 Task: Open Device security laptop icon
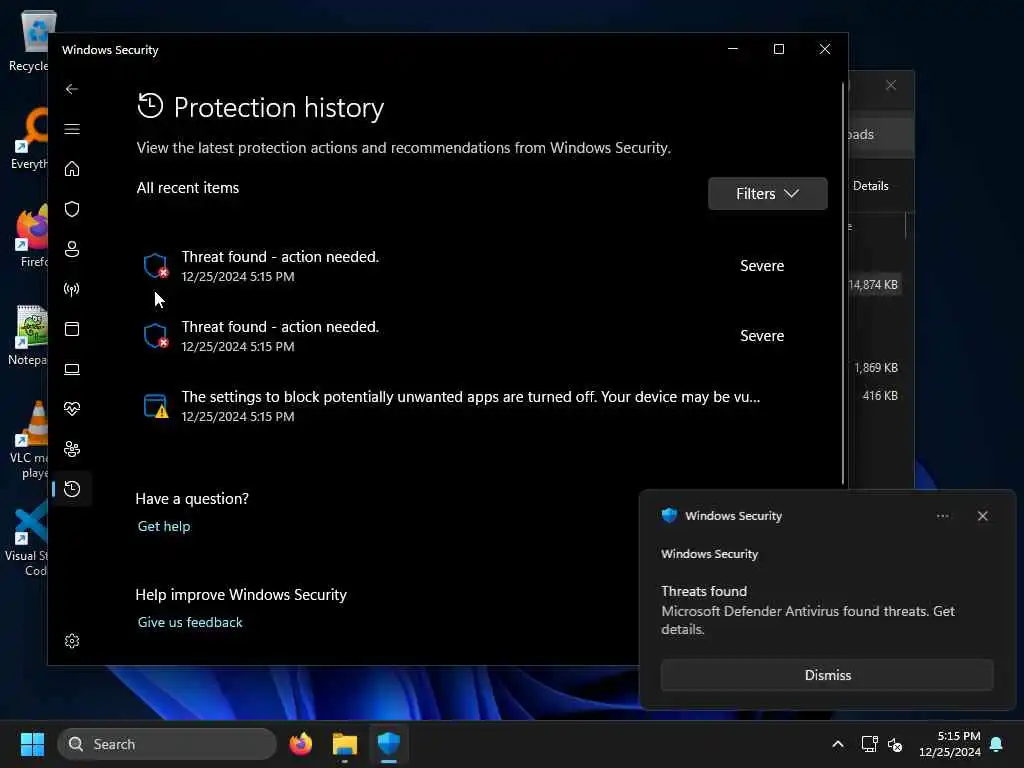pos(72,369)
